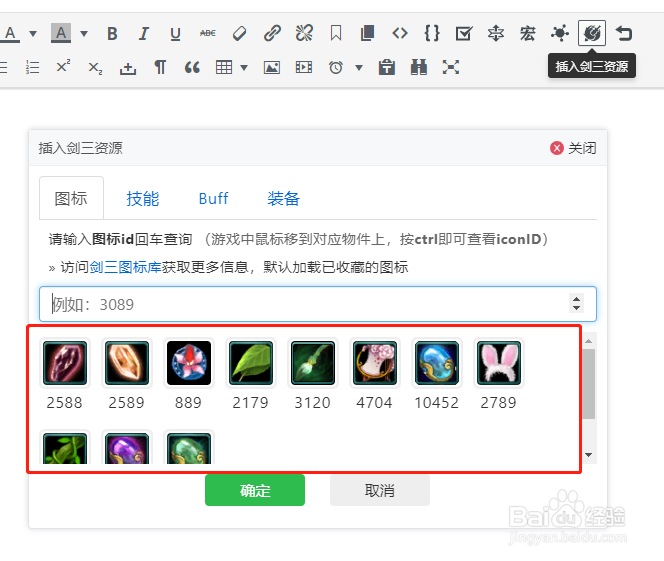Insert a blockquote
Screen dimensions: 664x561
pyautogui.click(x=192, y=67)
